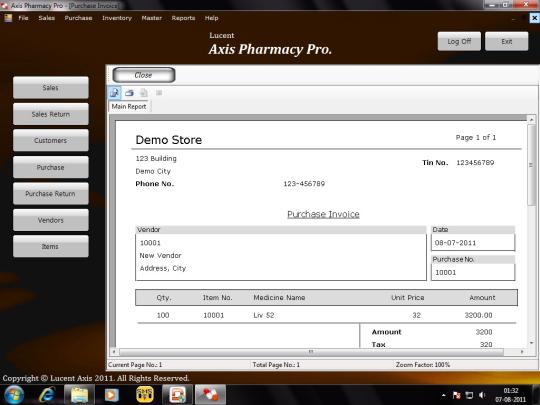Click 'Total Page No.: 1' status text
The image size is (540, 405).
click(x=276, y=364)
